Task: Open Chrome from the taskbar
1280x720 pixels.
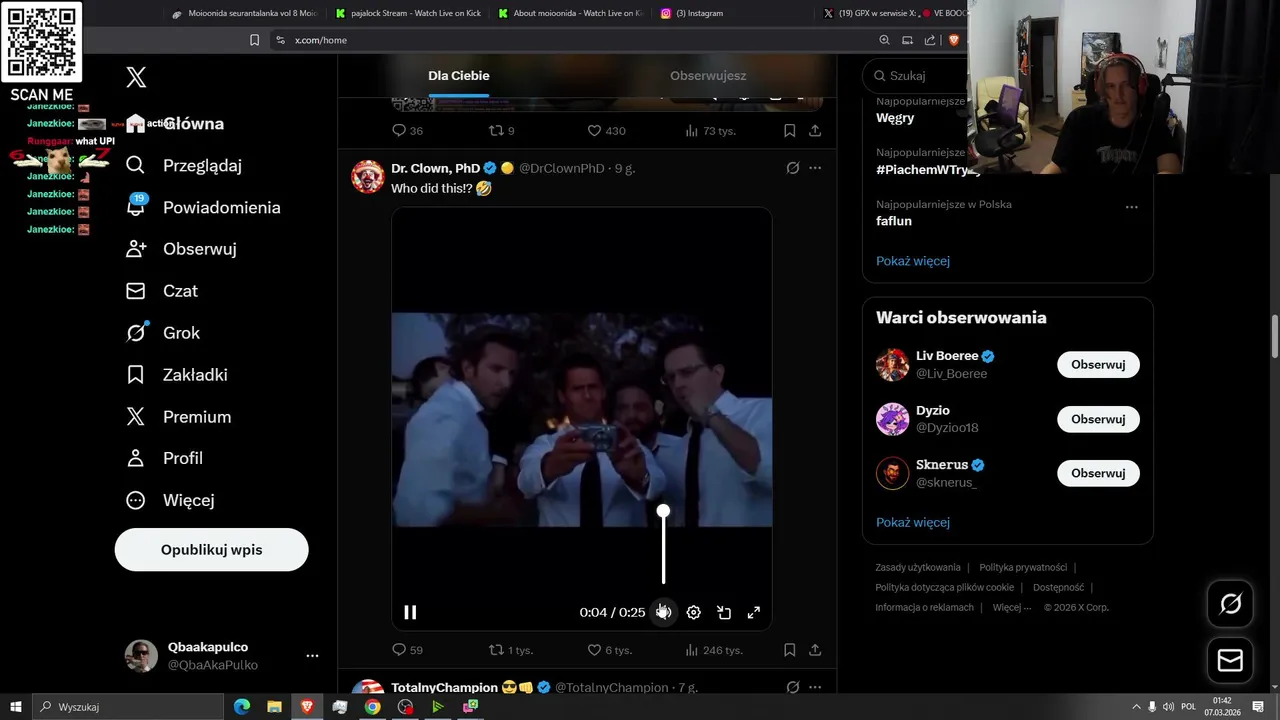Action: [x=372, y=707]
